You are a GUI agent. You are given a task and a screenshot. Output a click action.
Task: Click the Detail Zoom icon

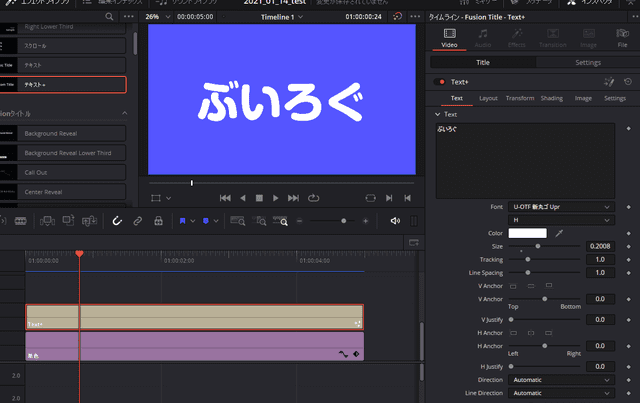(259, 221)
